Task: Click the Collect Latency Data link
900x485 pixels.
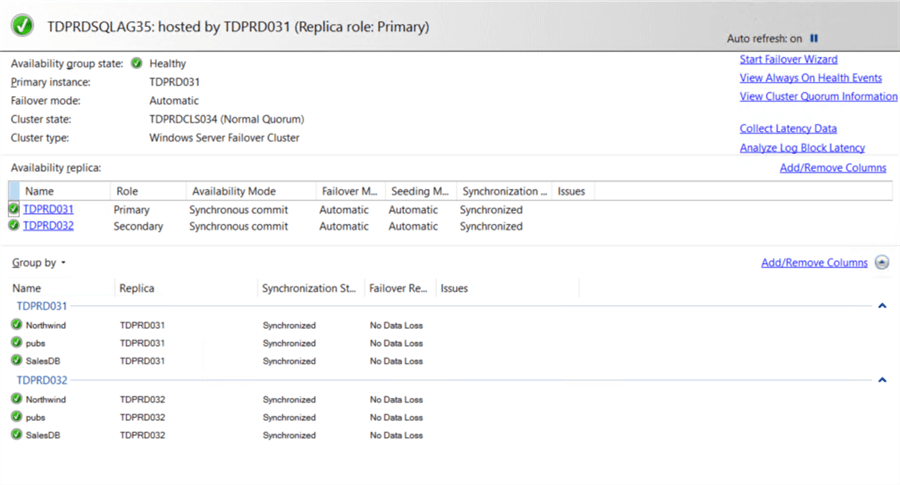Action: (788, 129)
